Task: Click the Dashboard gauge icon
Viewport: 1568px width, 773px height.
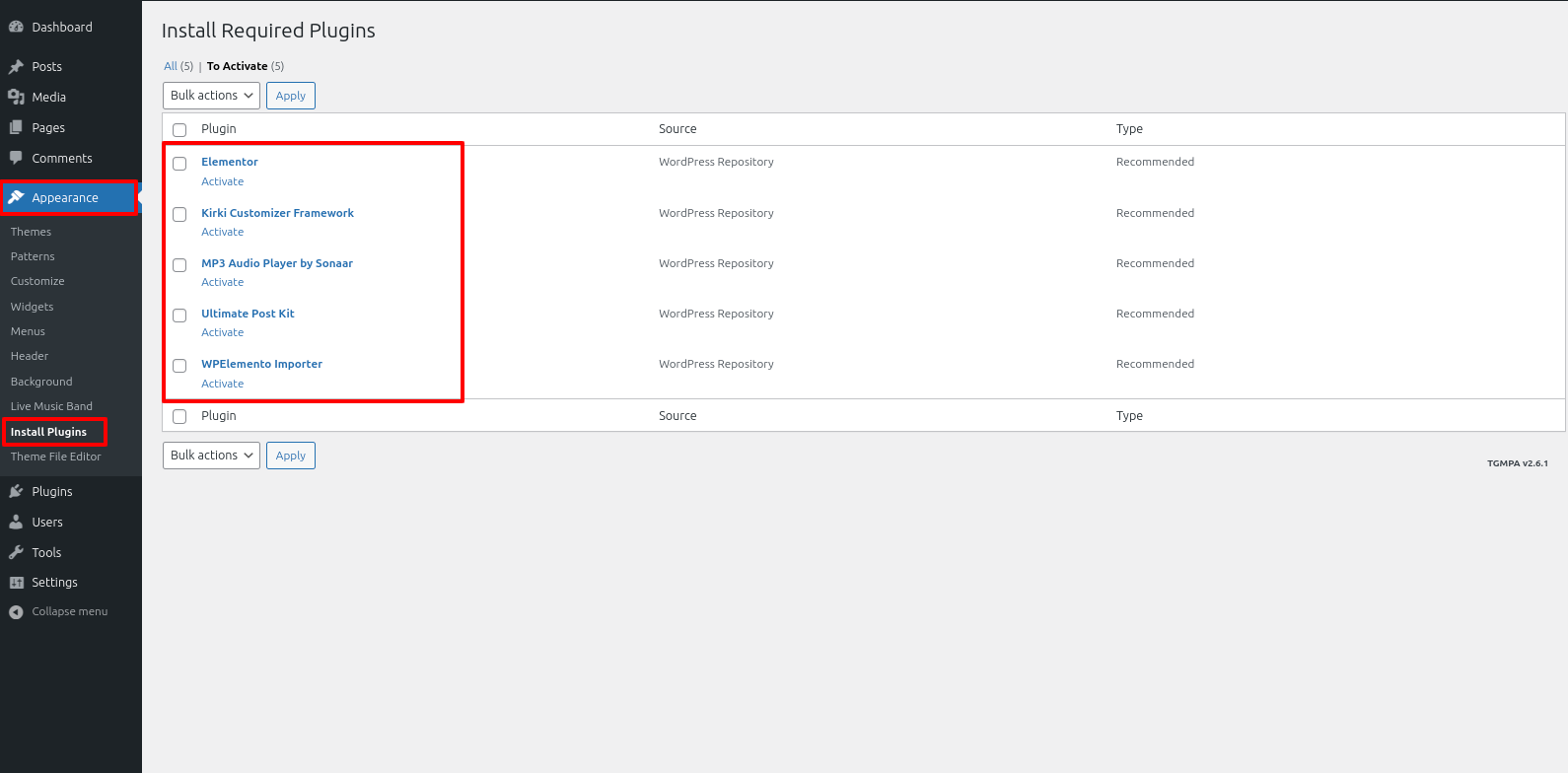Action: (x=16, y=27)
